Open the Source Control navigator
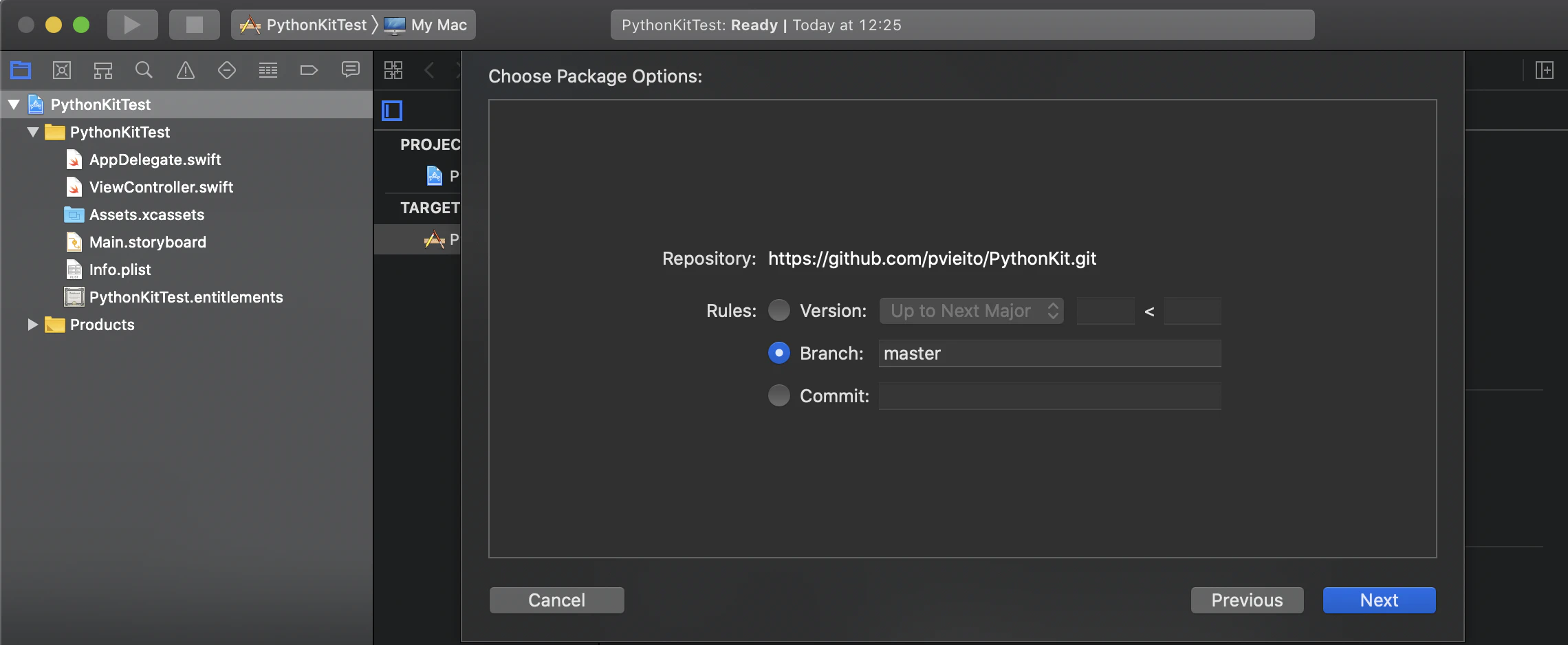 coord(62,69)
